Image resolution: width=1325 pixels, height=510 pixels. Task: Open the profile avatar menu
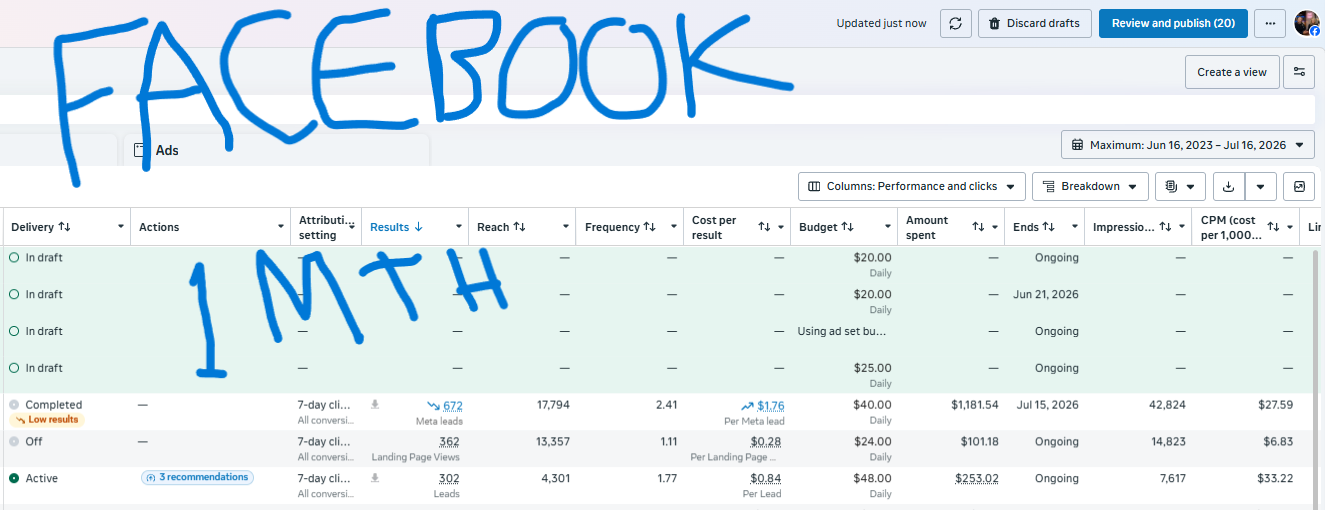pyautogui.click(x=1307, y=23)
